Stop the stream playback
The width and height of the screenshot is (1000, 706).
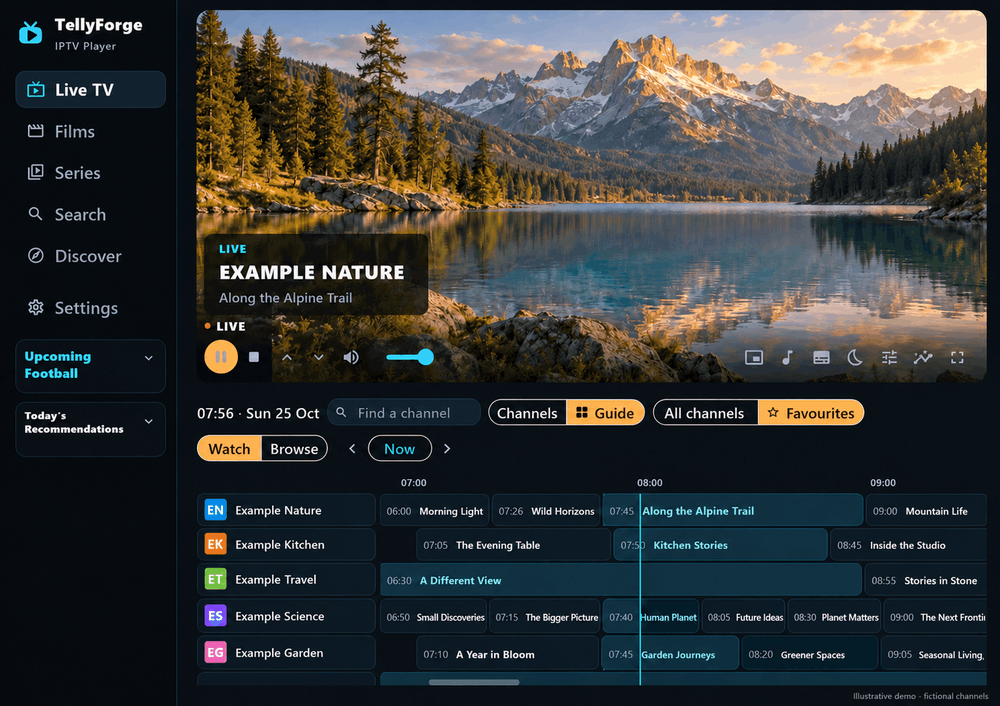pos(254,357)
